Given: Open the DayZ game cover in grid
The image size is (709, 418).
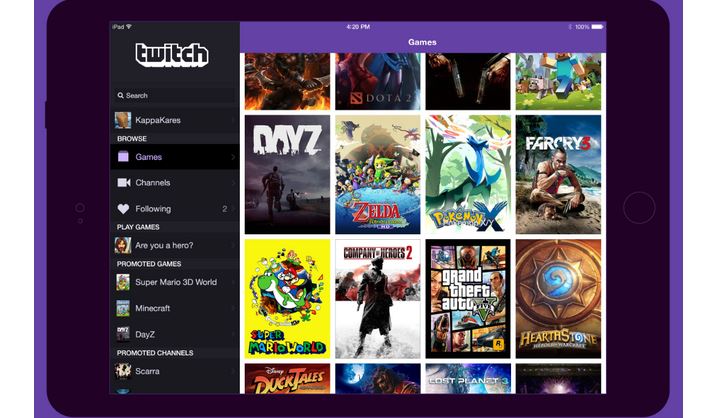Looking at the screenshot, I should pos(287,175).
